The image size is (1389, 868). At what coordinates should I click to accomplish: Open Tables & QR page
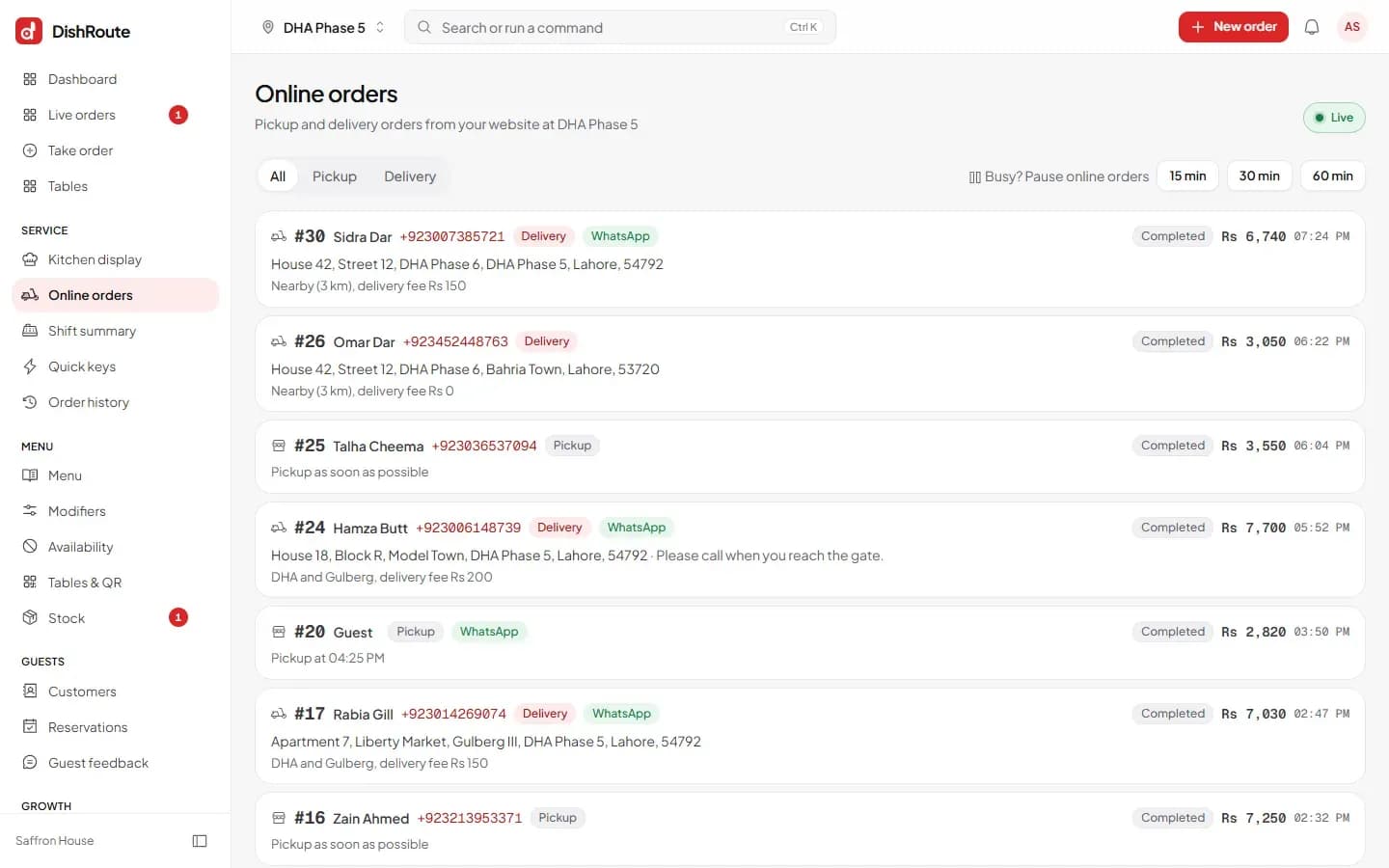(x=116, y=583)
